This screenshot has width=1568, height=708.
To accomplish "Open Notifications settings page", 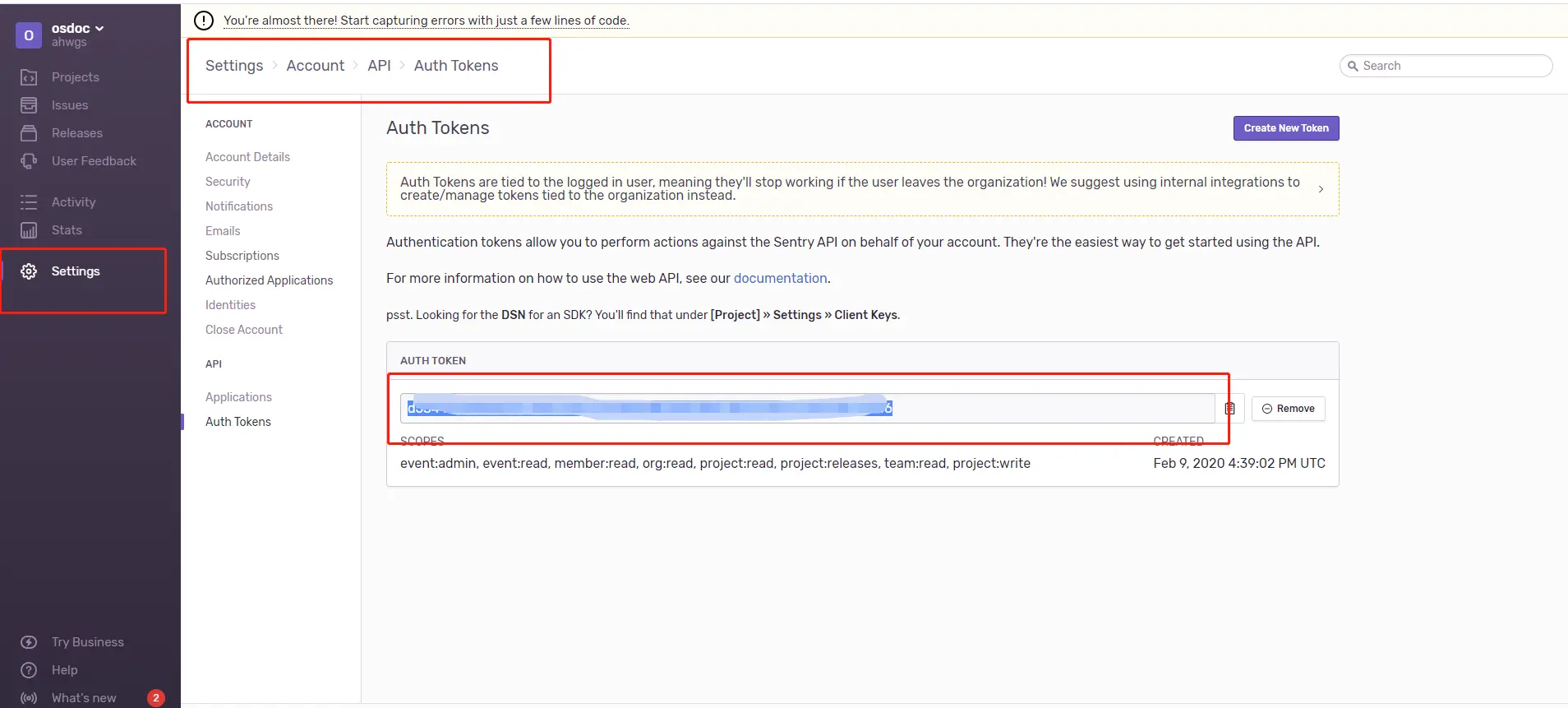I will 239,206.
